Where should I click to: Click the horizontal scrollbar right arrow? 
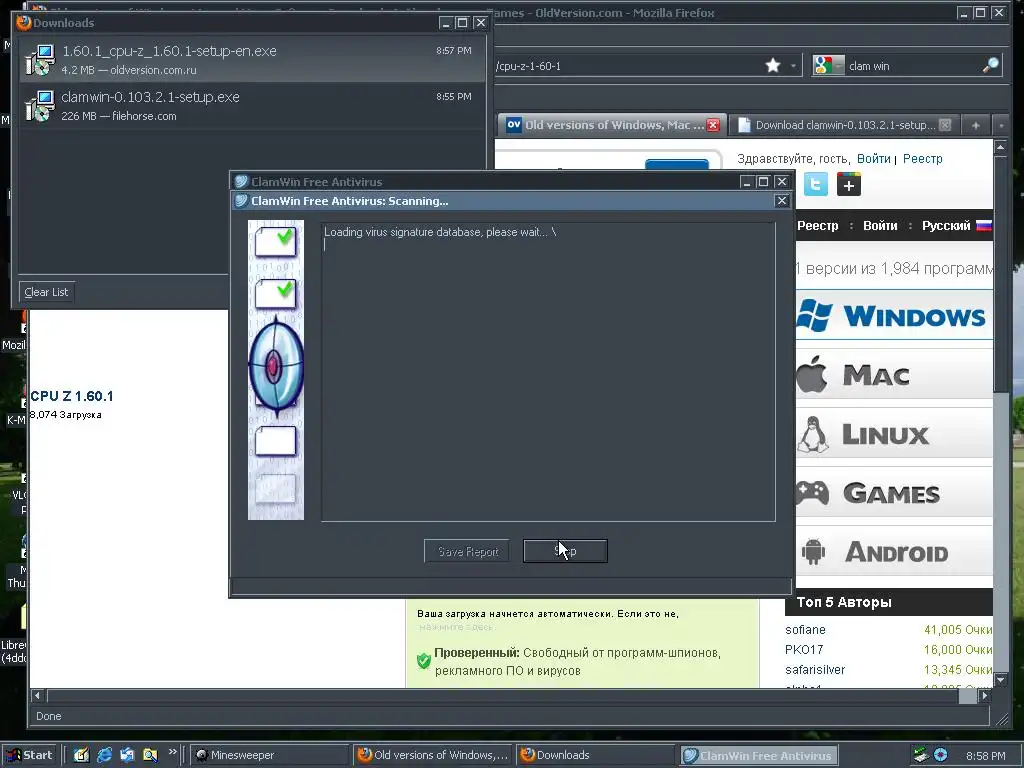[984, 696]
